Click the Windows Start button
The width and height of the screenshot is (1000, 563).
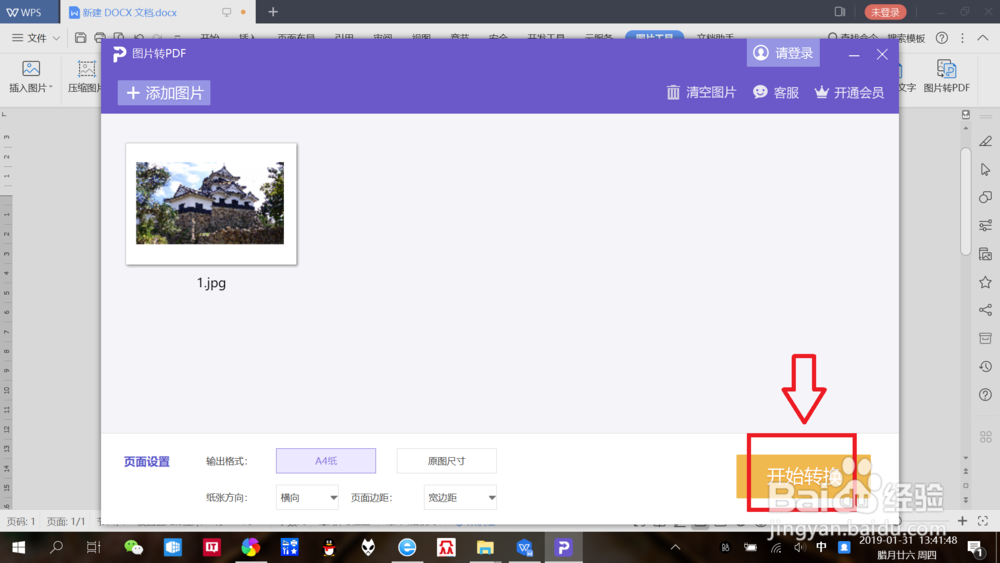point(18,547)
